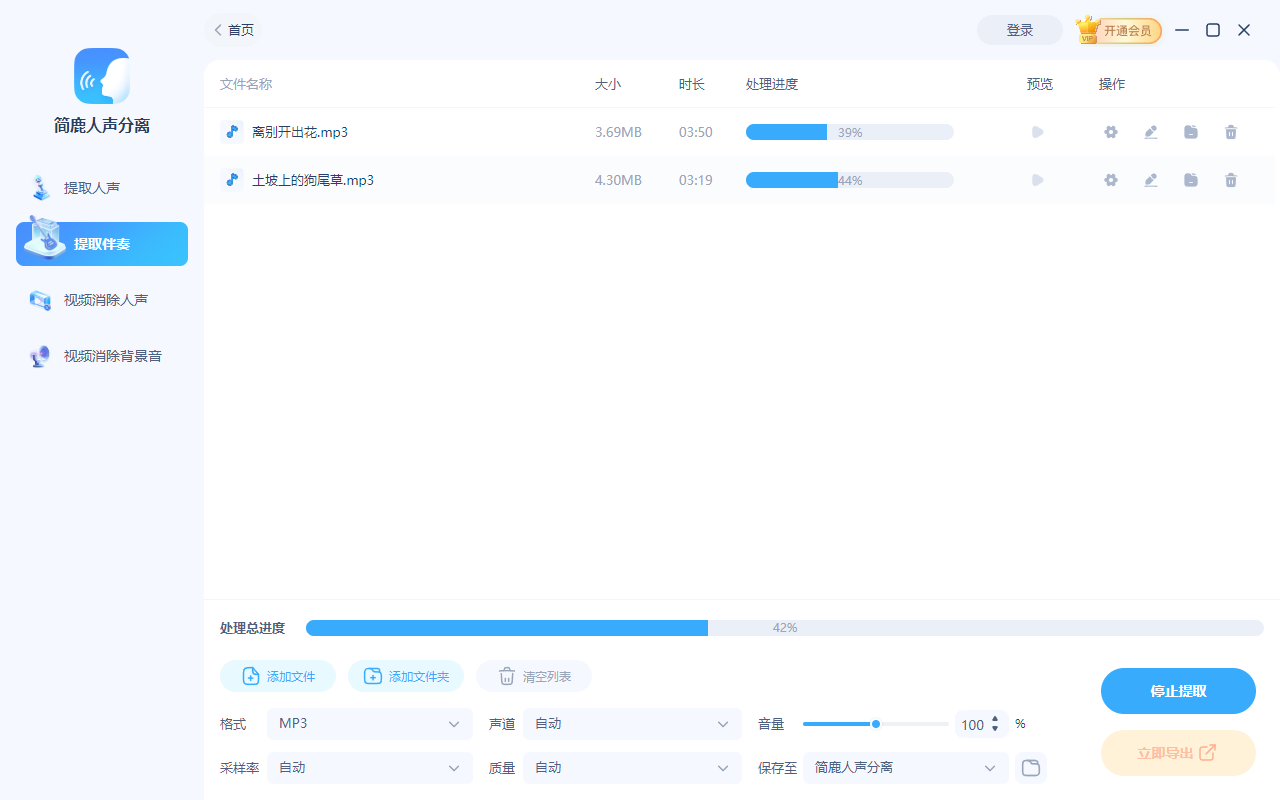The height and width of the screenshot is (800, 1280).
Task: Go back to 首页
Action: [233, 30]
